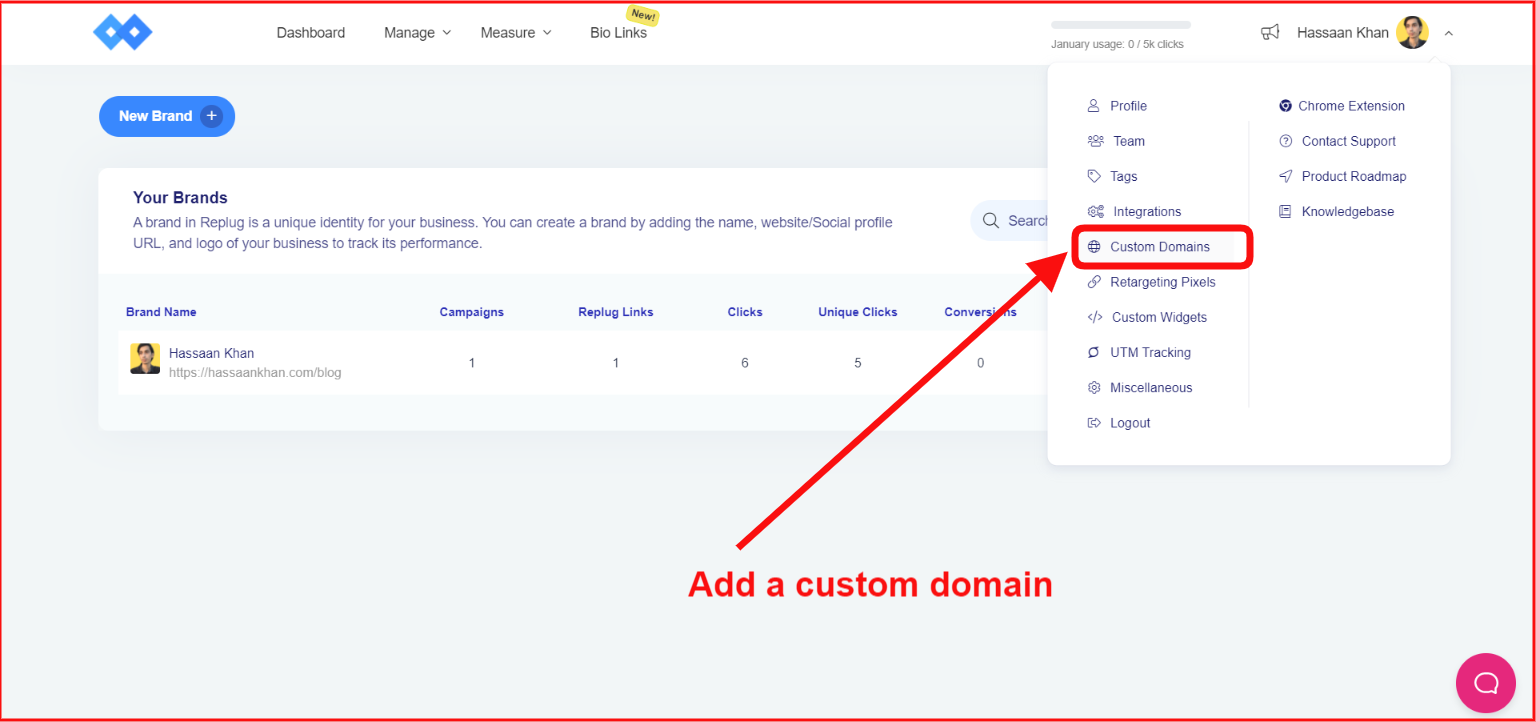The height and width of the screenshot is (722, 1536).
Task: Click the Hassaan Khan account name
Action: [1343, 33]
